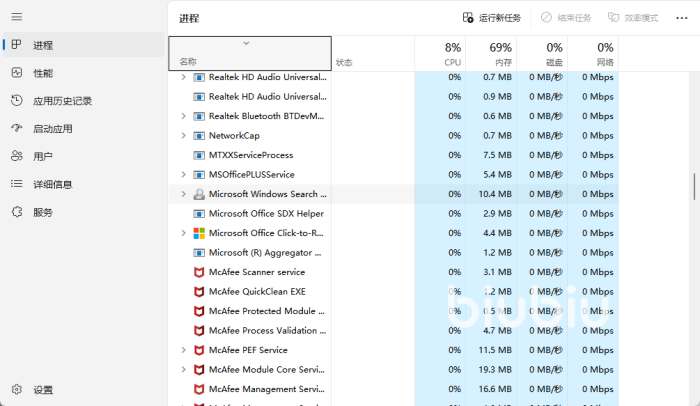Click the process list vertical scrollbar thumb
The image size is (700, 406).
694,186
